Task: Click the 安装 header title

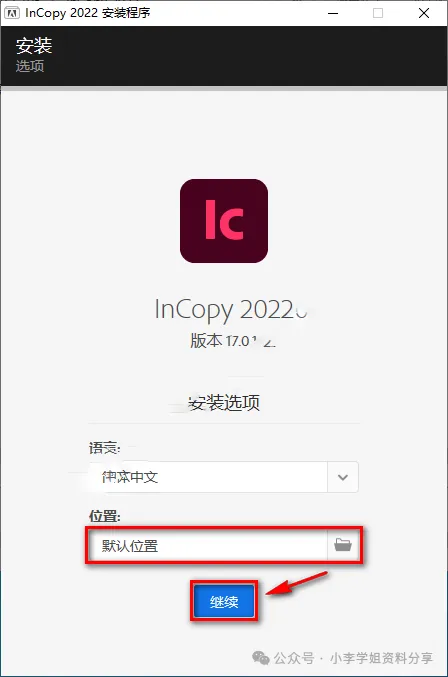Action: pos(34,46)
